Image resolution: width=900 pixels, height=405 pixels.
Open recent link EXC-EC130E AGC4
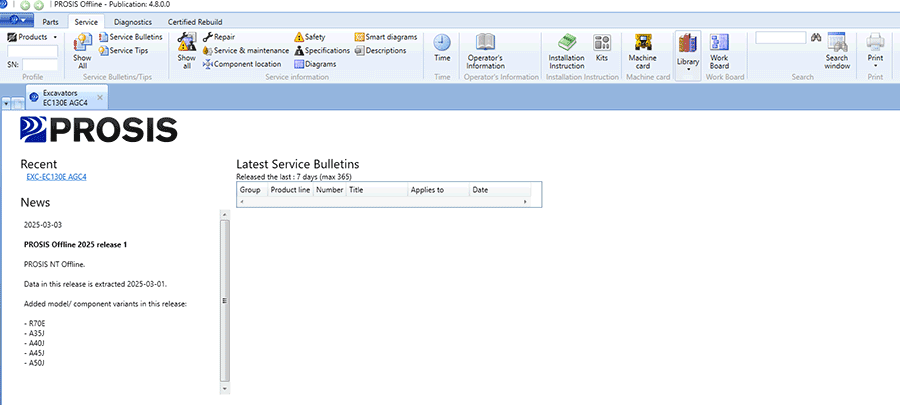coord(56,177)
